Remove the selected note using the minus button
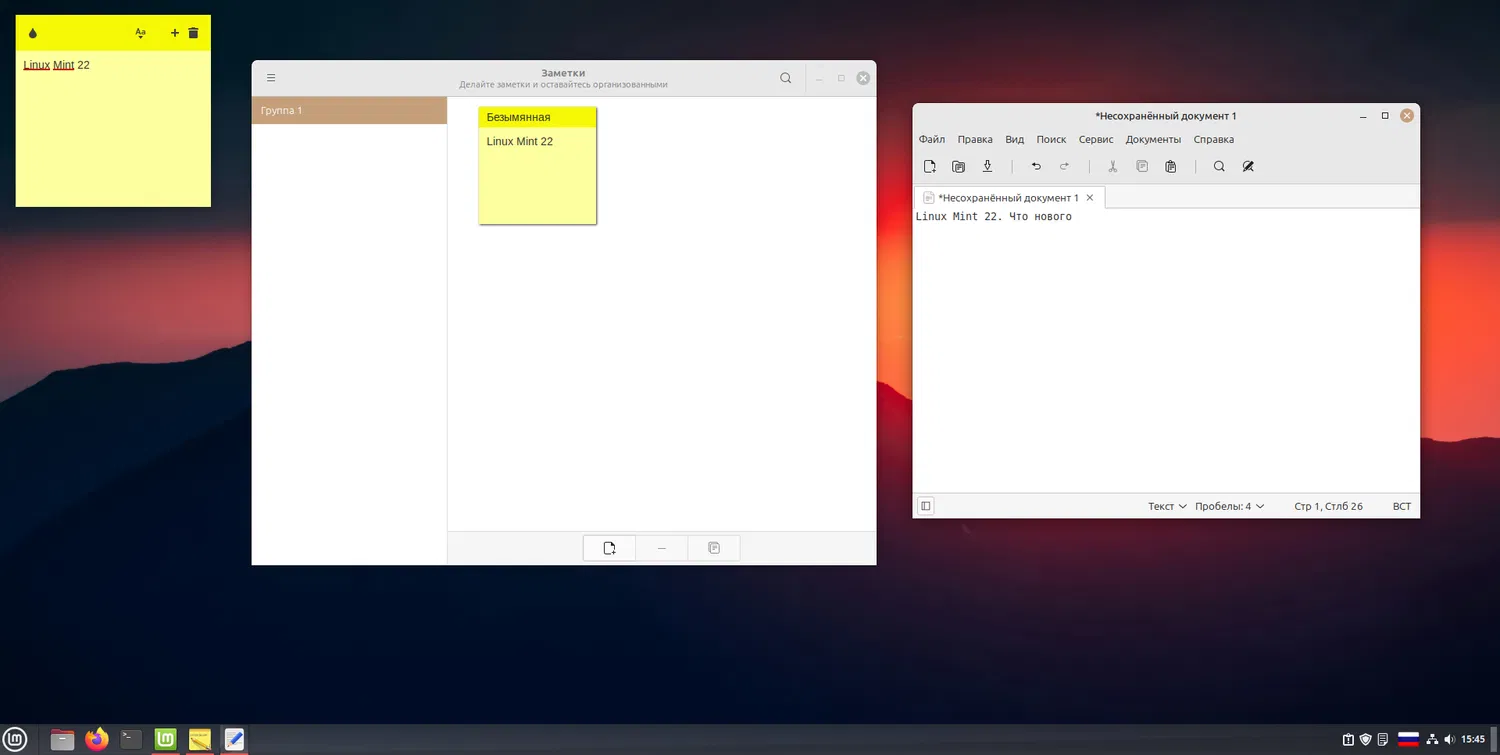This screenshot has width=1500, height=755. [x=662, y=548]
